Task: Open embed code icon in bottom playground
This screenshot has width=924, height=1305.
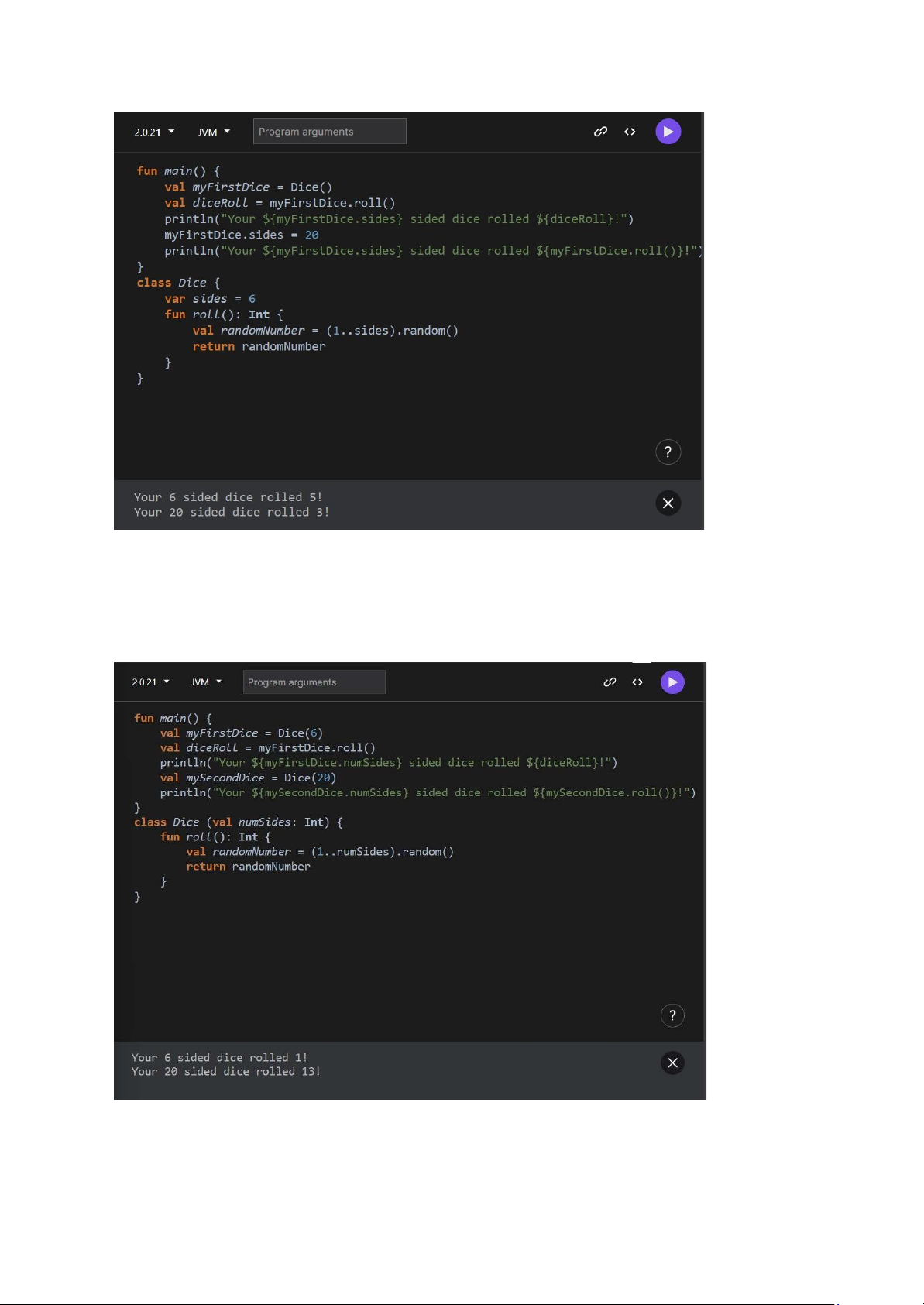Action: coord(637,682)
